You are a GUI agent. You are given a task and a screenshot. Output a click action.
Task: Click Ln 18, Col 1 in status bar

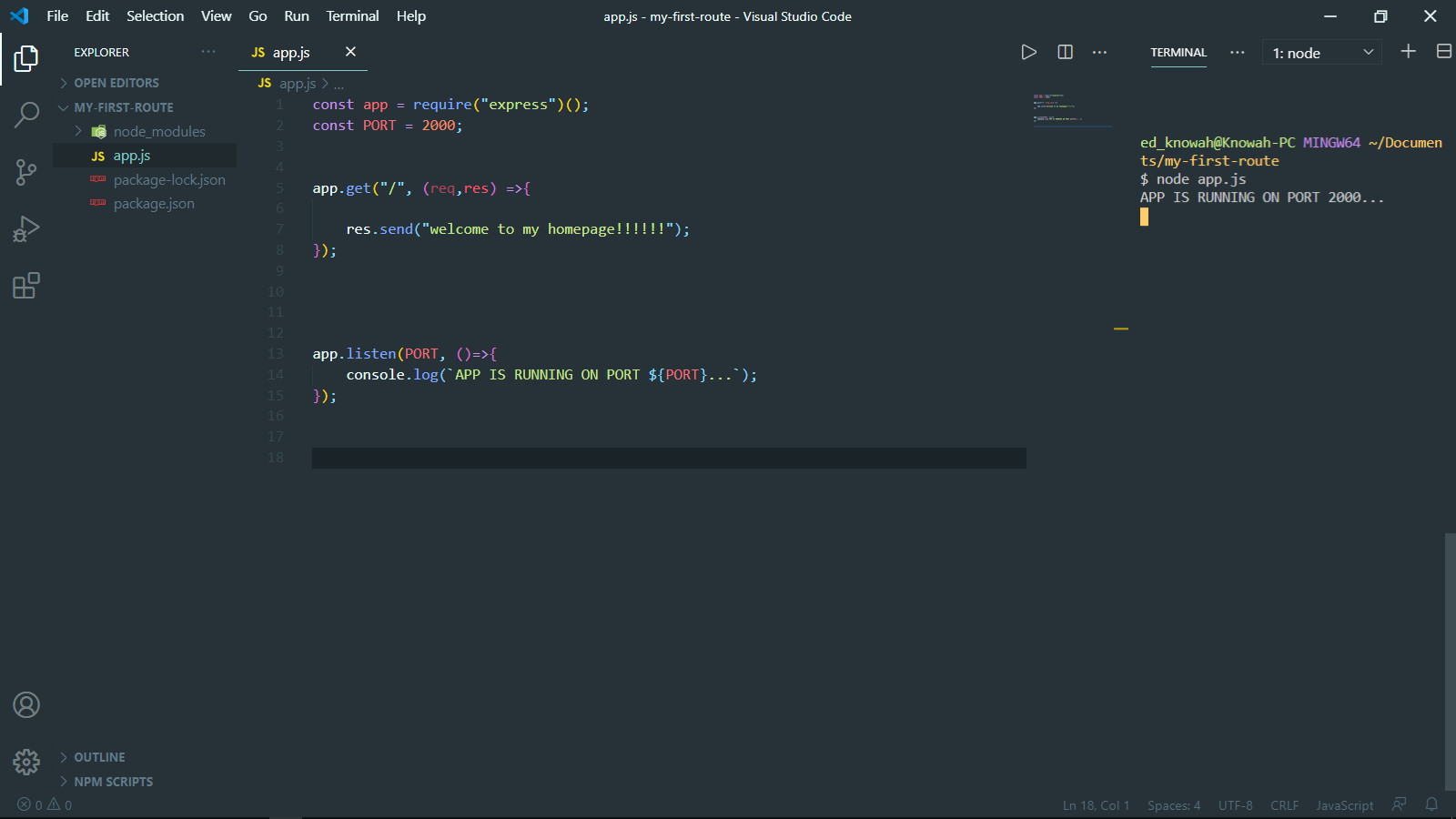(1096, 805)
